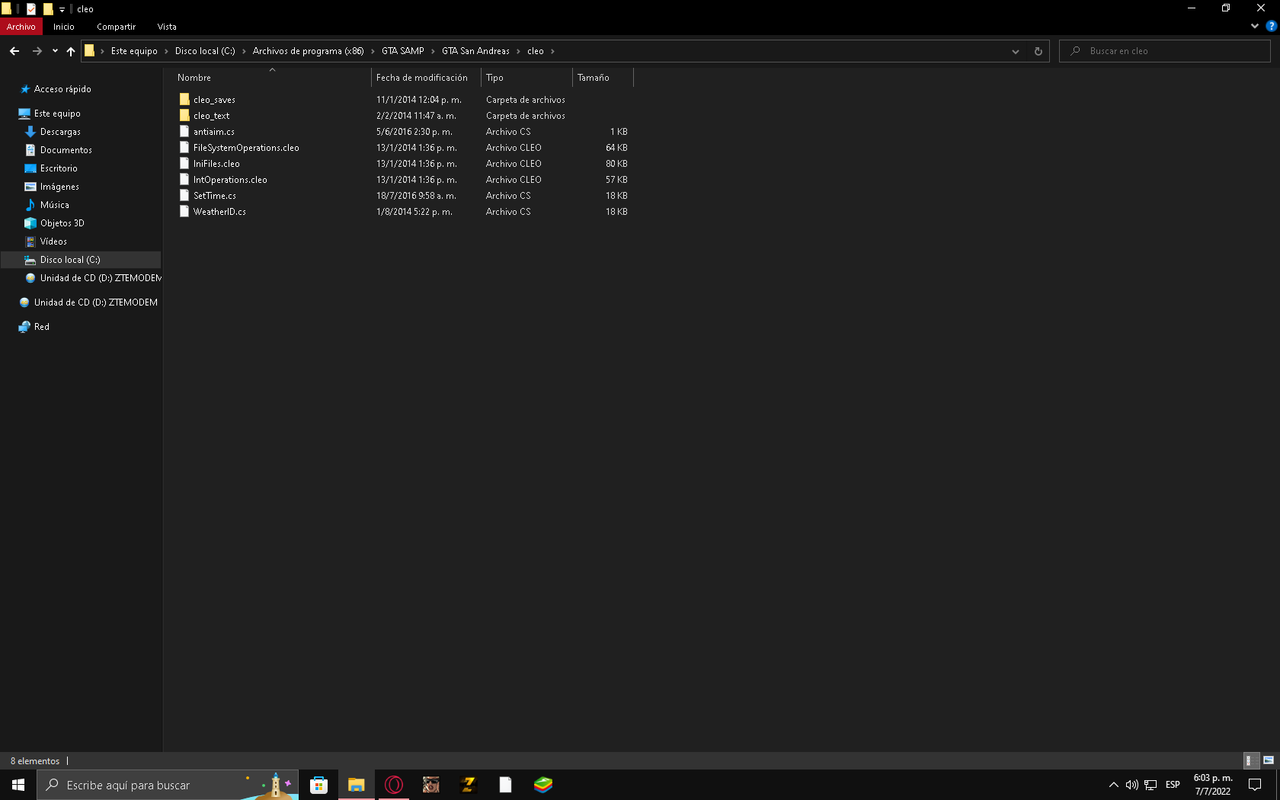Expand the chevron after GTA San Andreas breadcrumb
Image resolution: width=1280 pixels, height=800 pixels.
519,51
